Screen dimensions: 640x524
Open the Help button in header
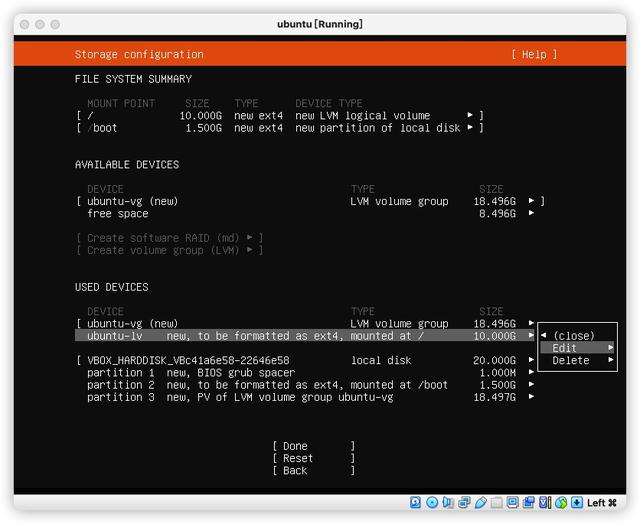tap(534, 54)
